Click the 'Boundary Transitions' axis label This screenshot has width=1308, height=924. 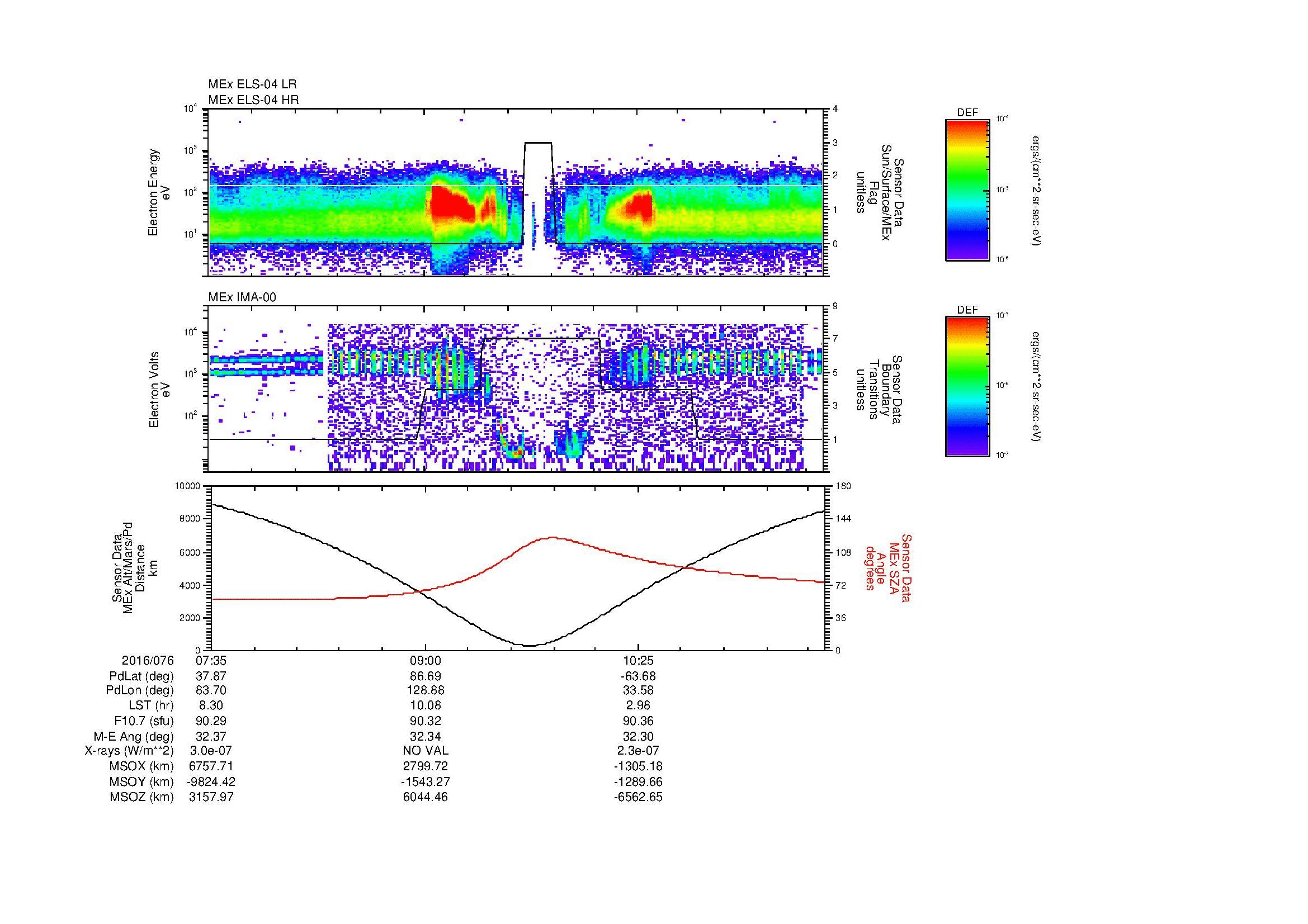coord(880,390)
